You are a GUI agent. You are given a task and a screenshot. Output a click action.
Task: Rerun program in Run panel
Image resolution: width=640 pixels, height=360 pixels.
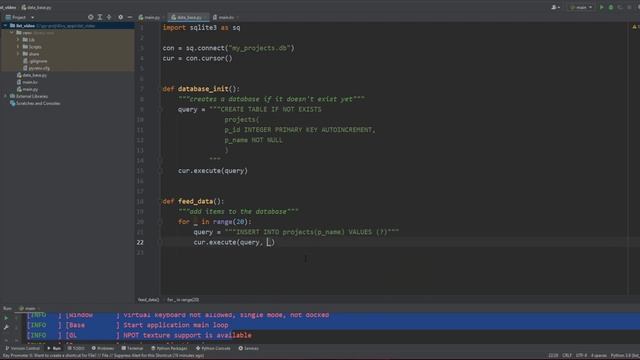pos(6,318)
